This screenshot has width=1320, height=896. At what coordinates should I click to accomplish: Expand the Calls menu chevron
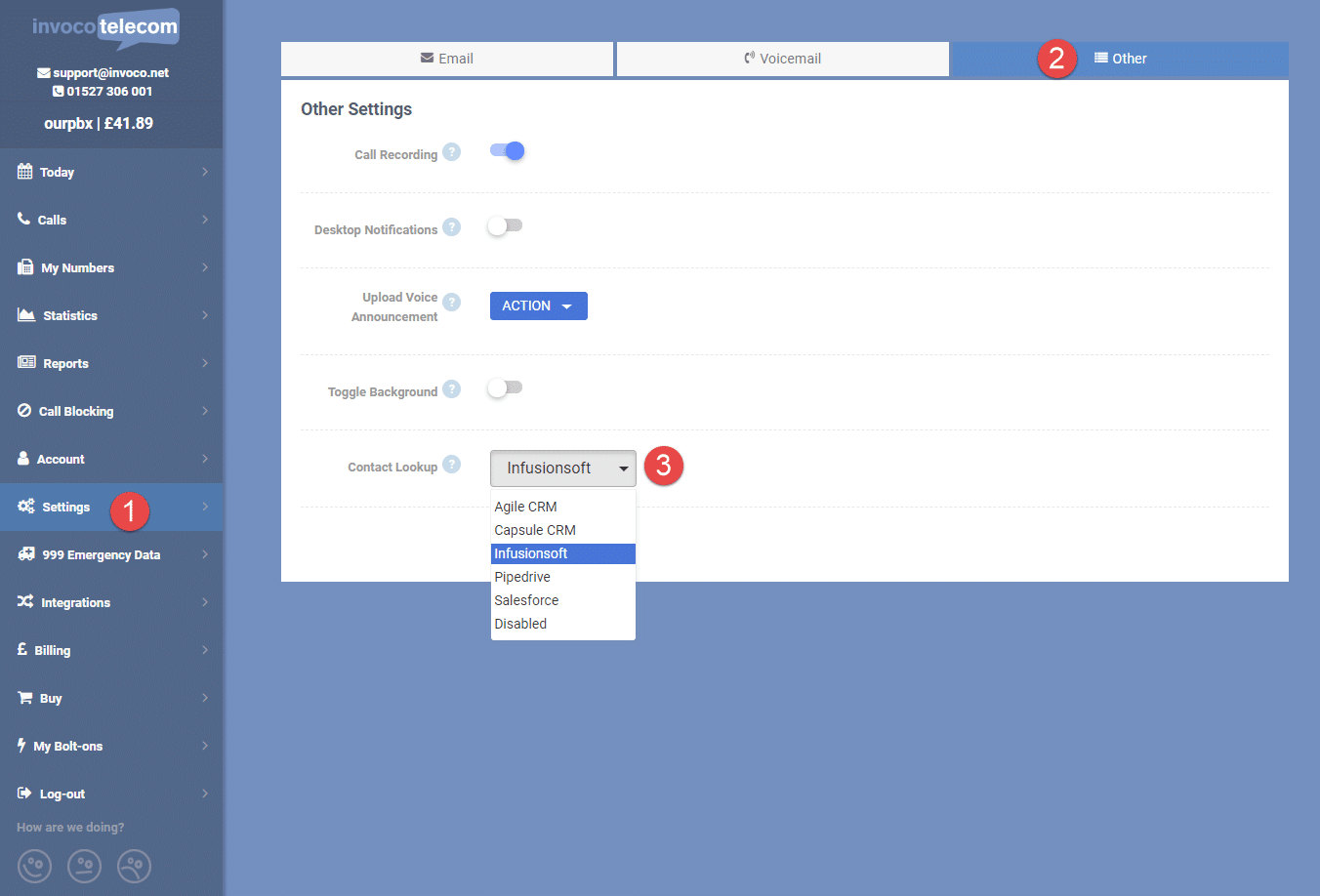pyautogui.click(x=205, y=220)
